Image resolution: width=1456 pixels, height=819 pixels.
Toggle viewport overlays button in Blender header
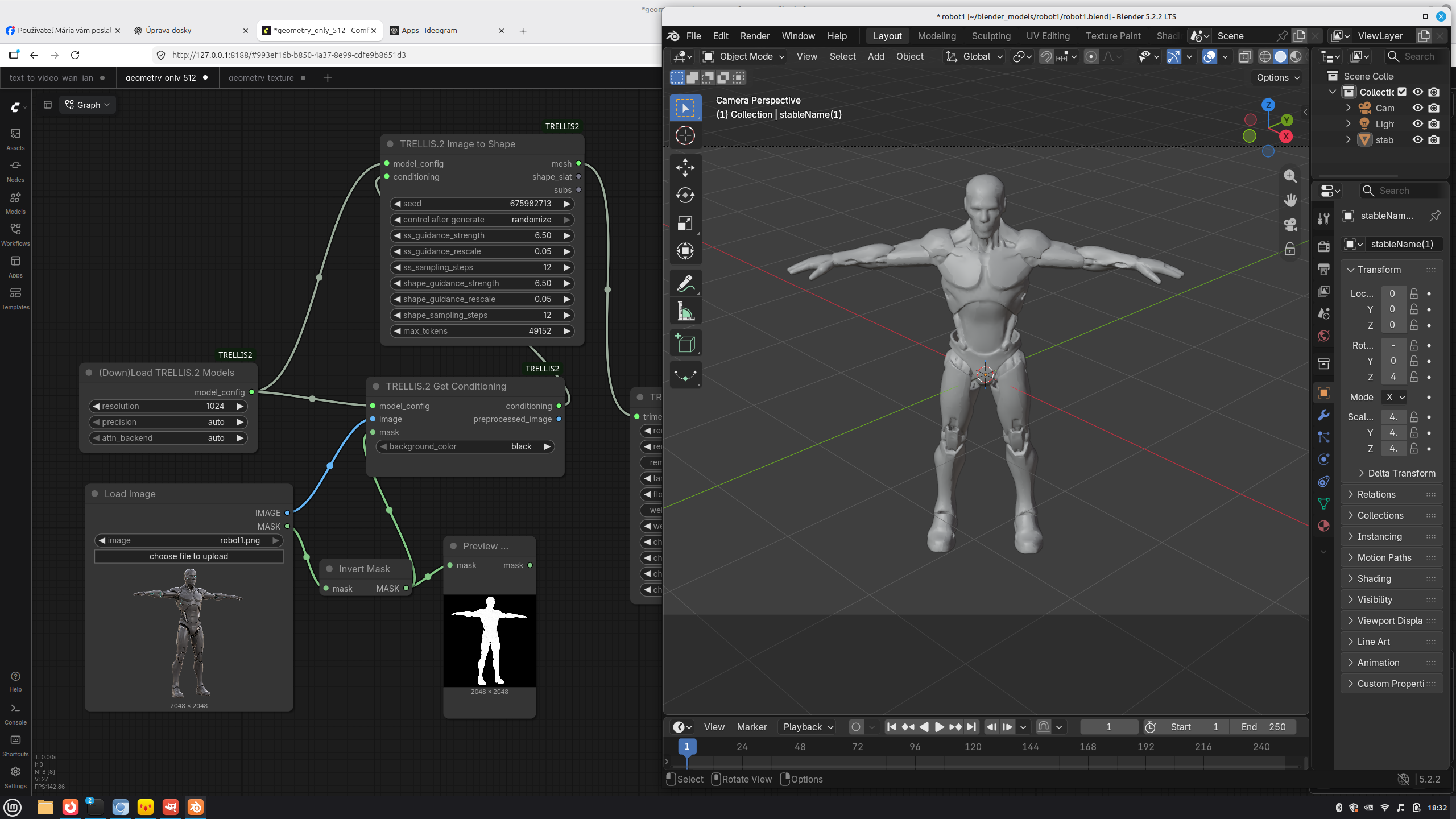pos(1209,56)
